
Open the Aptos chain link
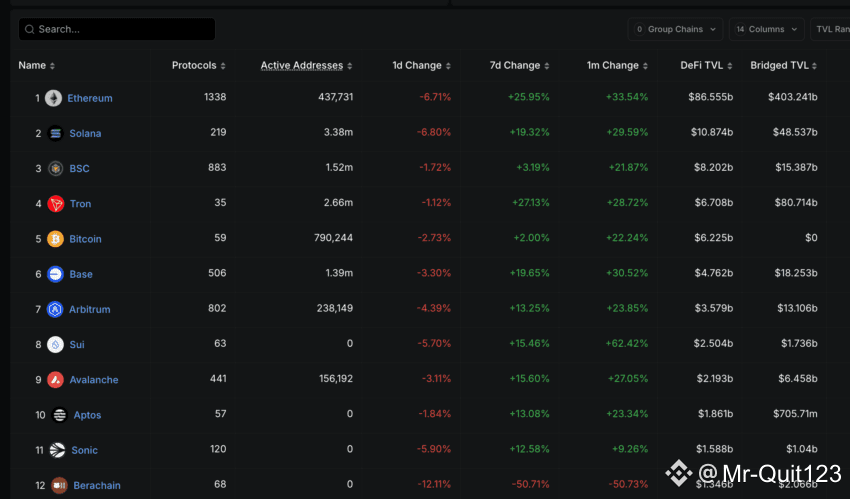87,415
